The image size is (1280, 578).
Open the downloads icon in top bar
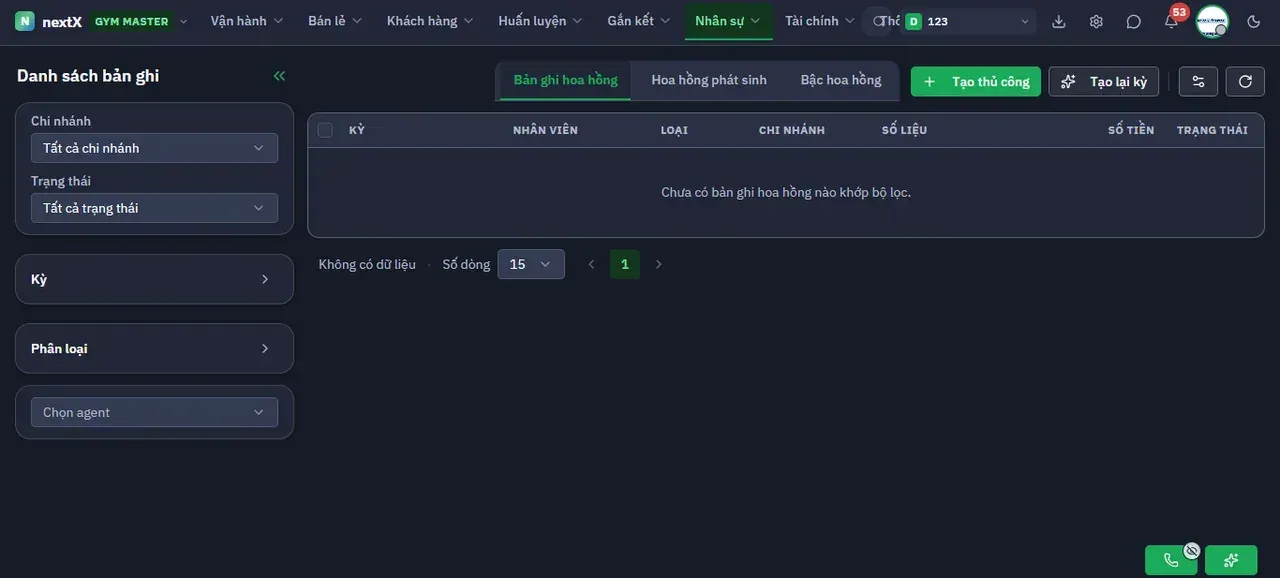pyautogui.click(x=1059, y=21)
